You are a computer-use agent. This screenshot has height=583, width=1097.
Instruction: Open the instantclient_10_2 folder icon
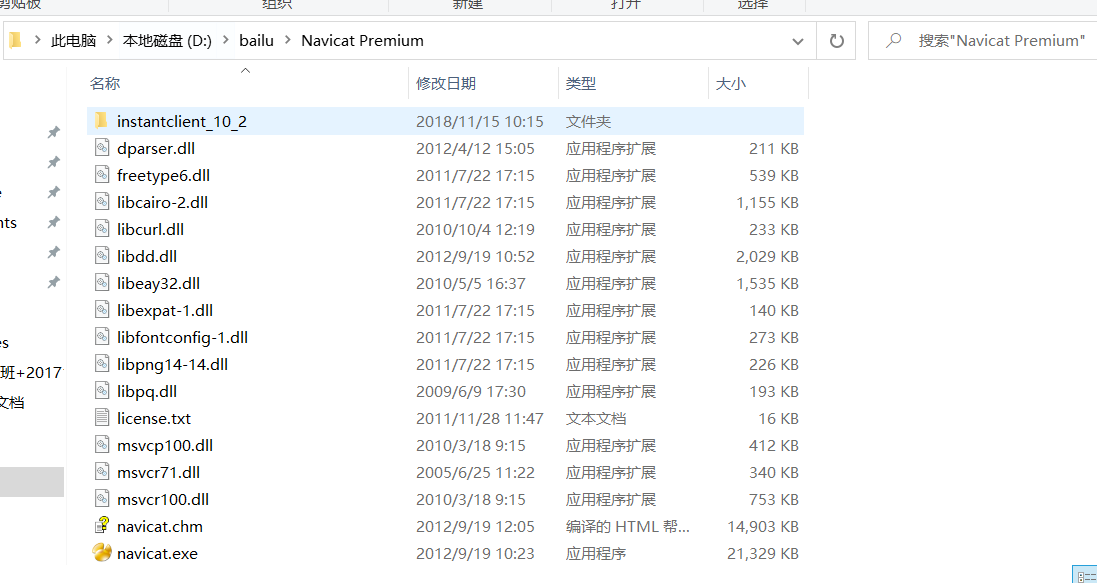101,121
